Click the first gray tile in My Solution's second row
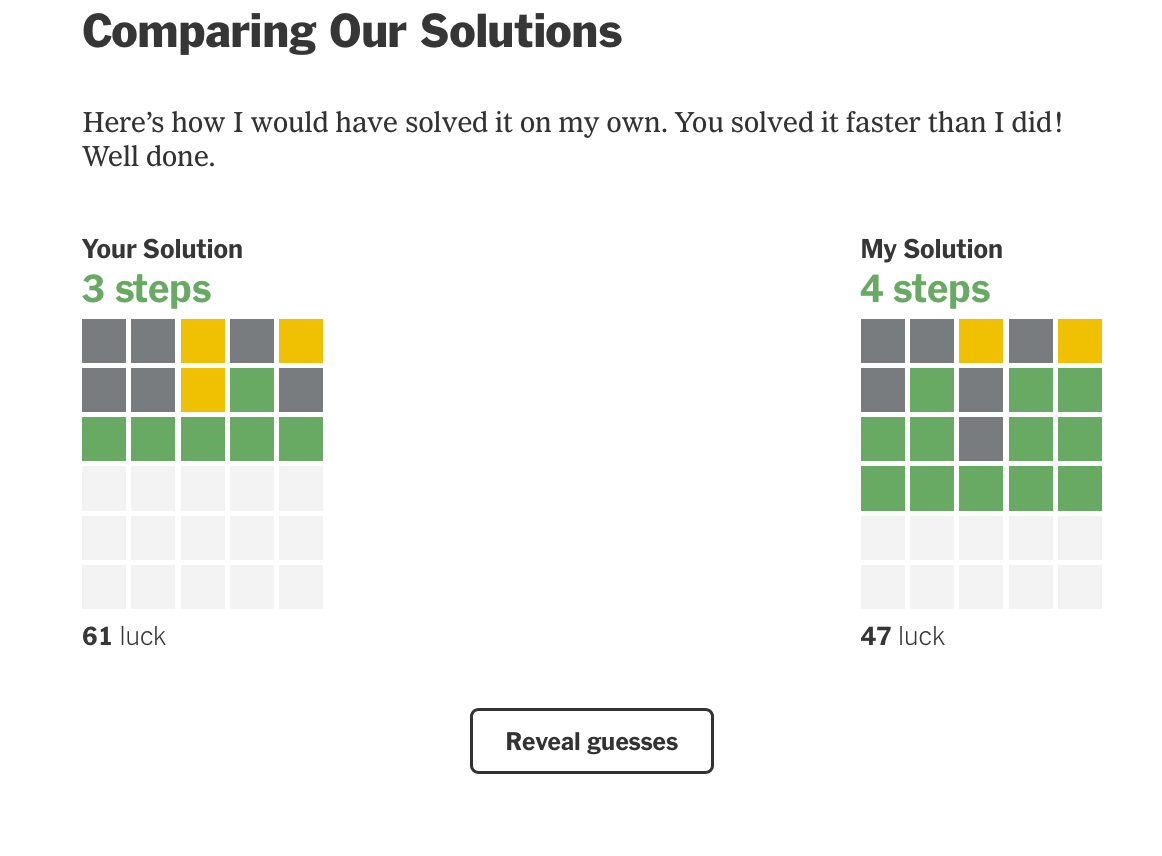The image size is (1162, 856). (x=883, y=390)
